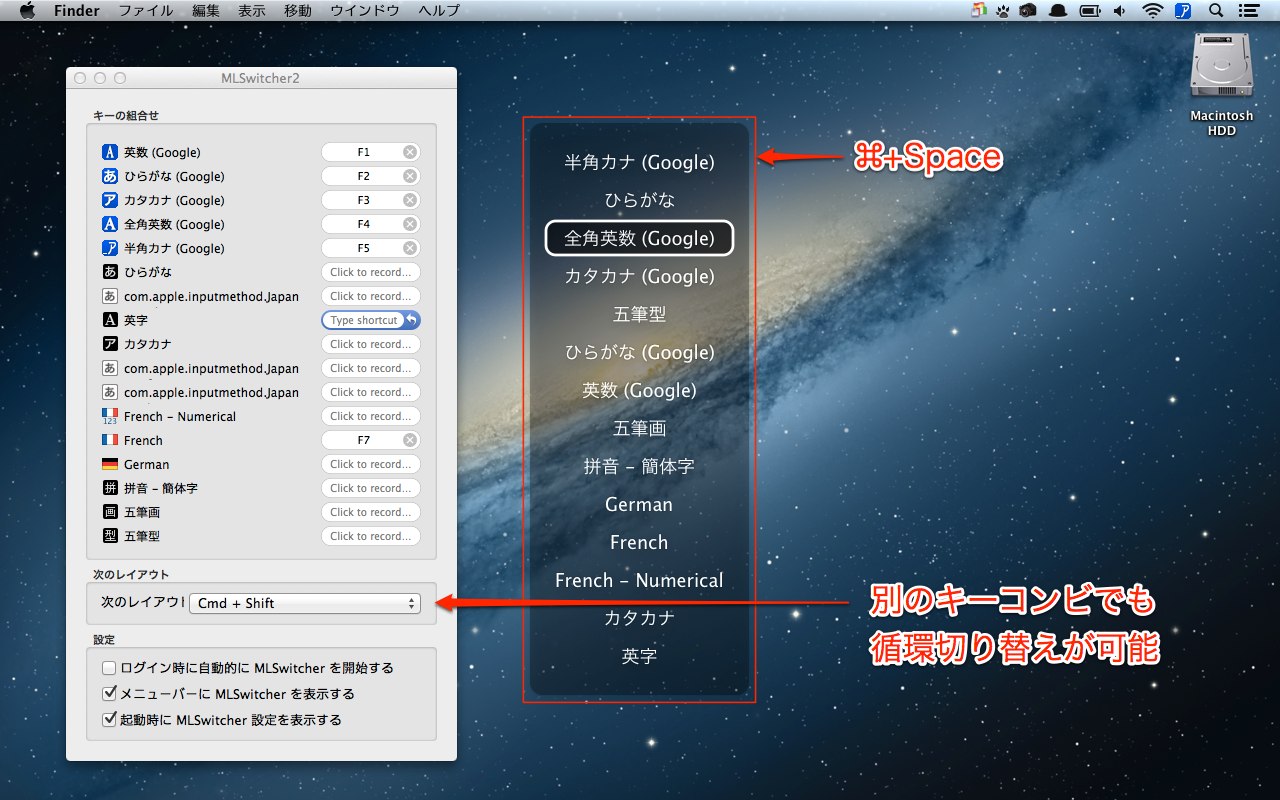The image size is (1280, 800).
Task: Select French – Numerical in the switcher overlay
Action: (x=639, y=580)
